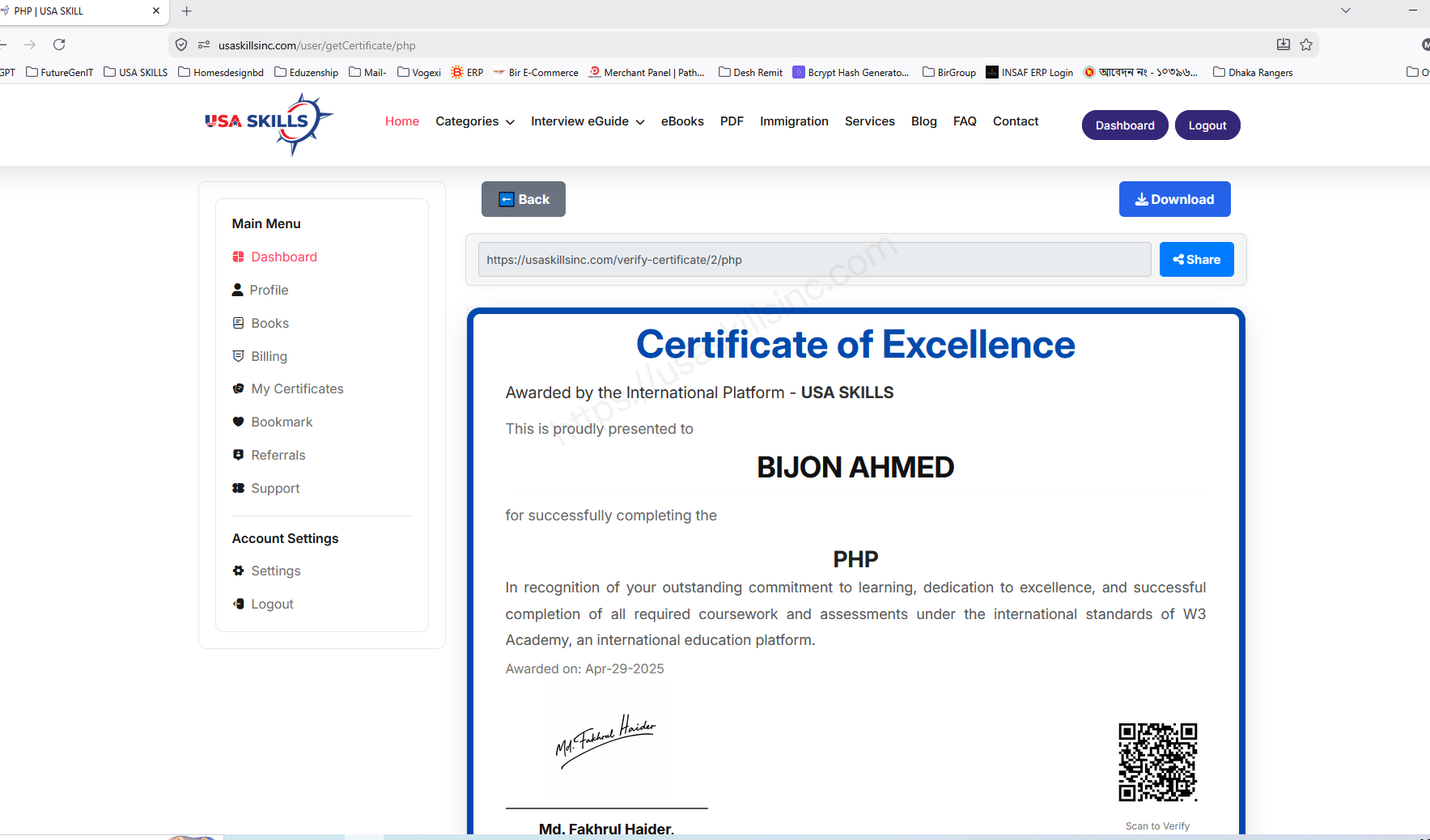Share the certificate link
This screenshot has height=840, width=1430.
click(1197, 260)
